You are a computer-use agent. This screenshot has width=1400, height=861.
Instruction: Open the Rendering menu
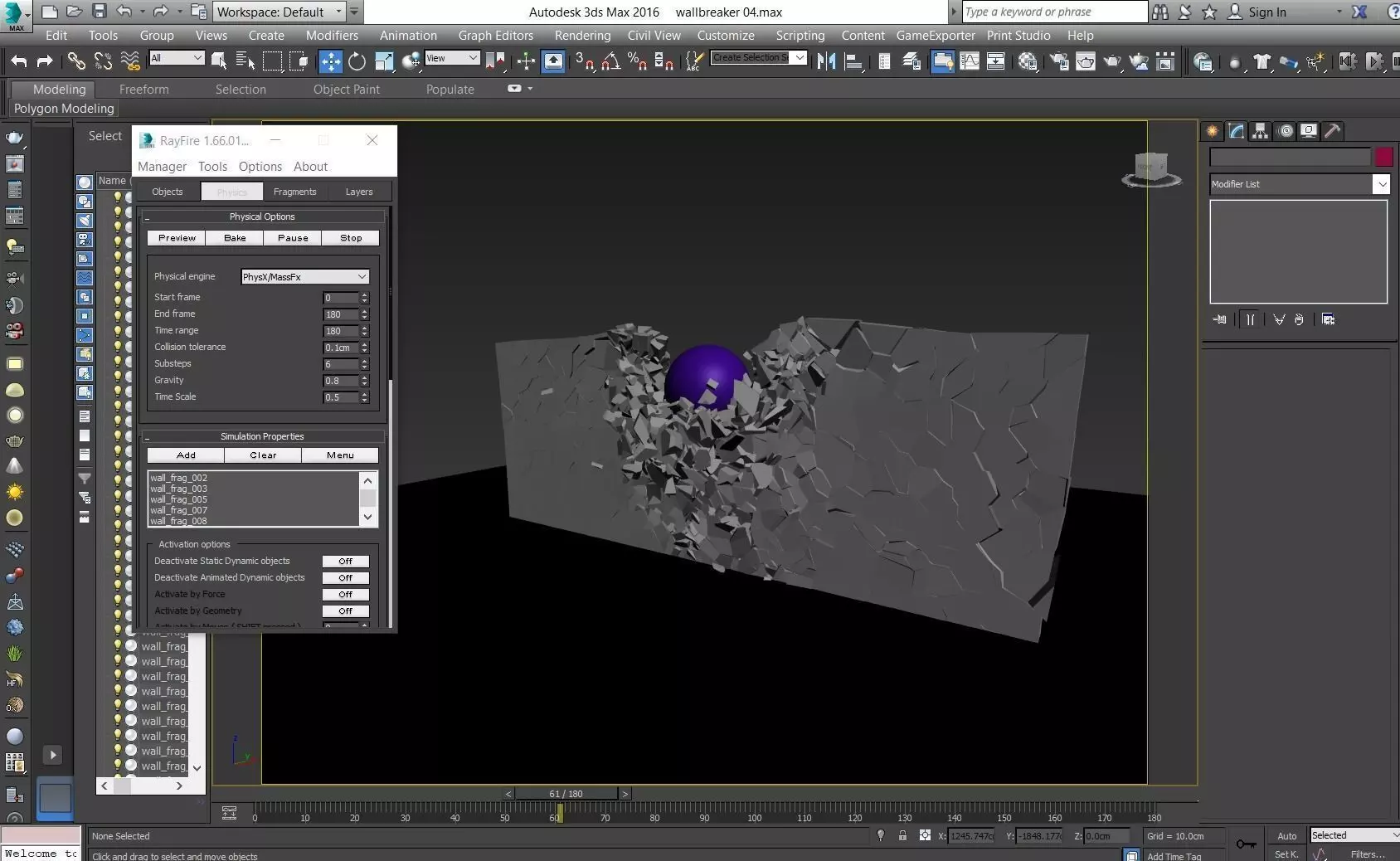tap(582, 36)
